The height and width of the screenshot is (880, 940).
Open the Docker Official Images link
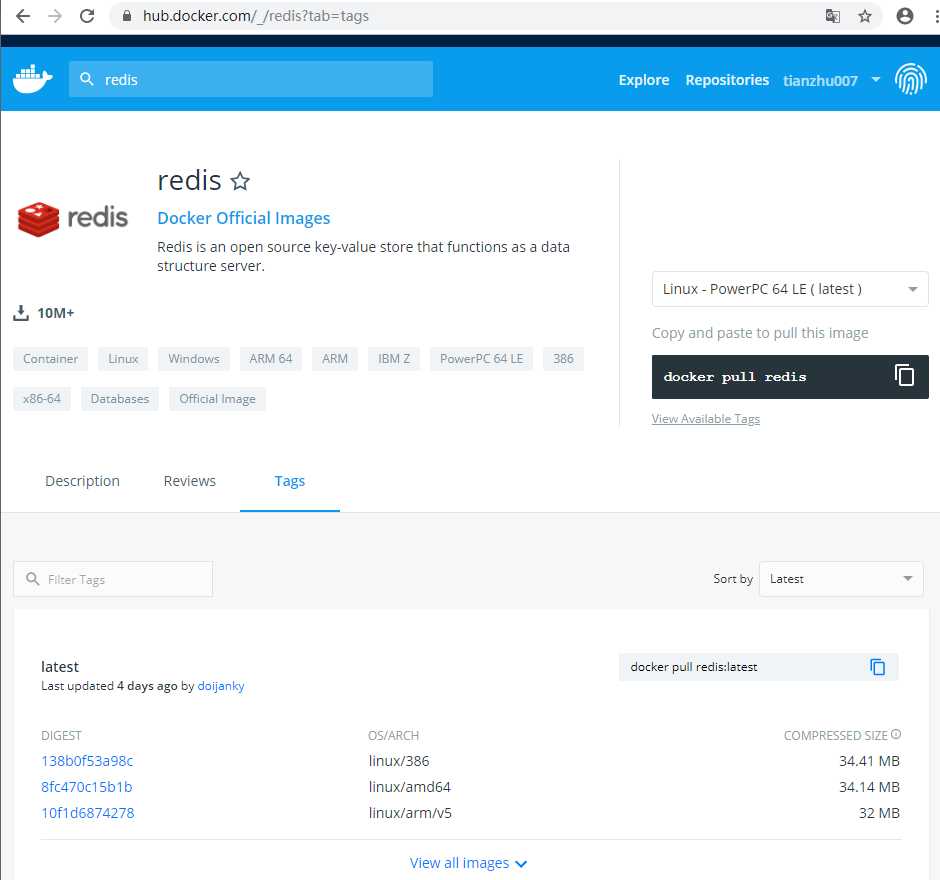[x=243, y=218]
